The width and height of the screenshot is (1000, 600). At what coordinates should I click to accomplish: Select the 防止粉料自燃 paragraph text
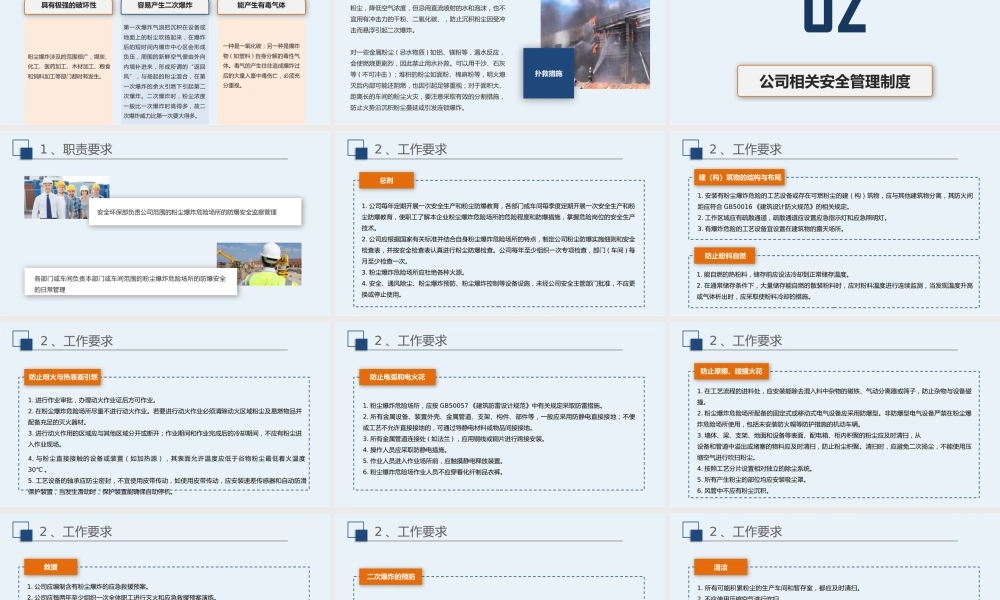(x=834, y=285)
